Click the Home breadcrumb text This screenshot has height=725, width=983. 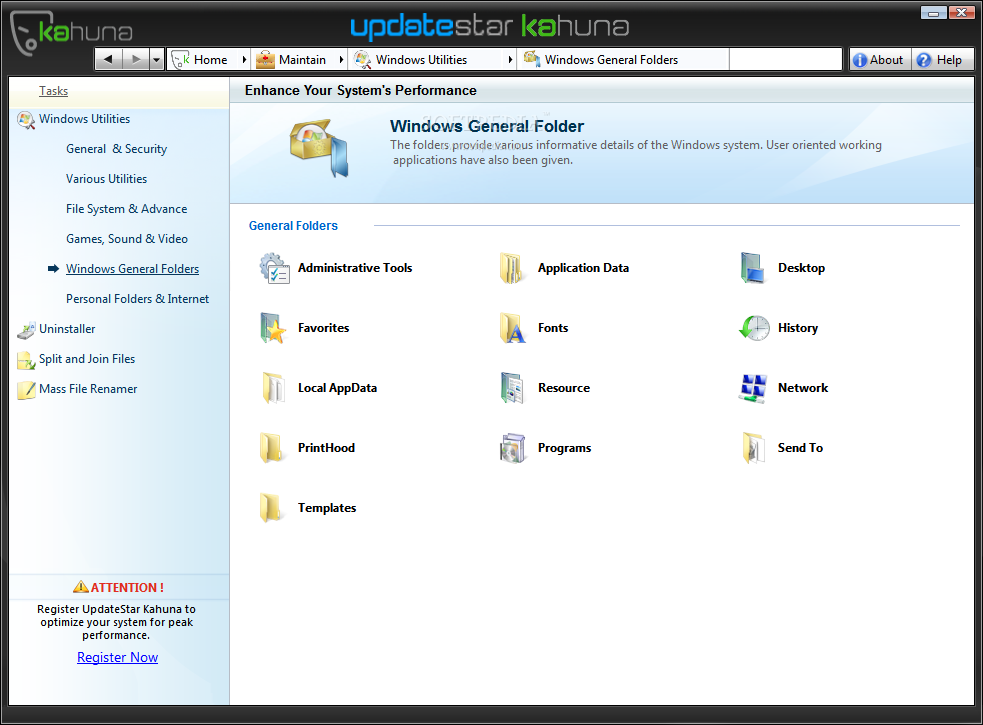pos(211,60)
